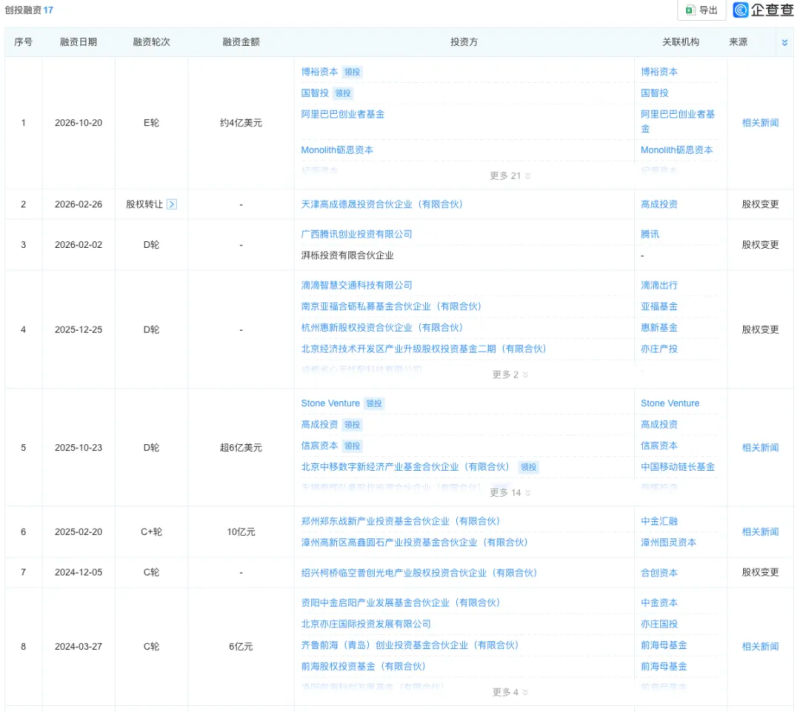Screen dimensions: 800x712
Task: Open 相关新闻 link for E轮 row
Action: pyautogui.click(x=760, y=123)
